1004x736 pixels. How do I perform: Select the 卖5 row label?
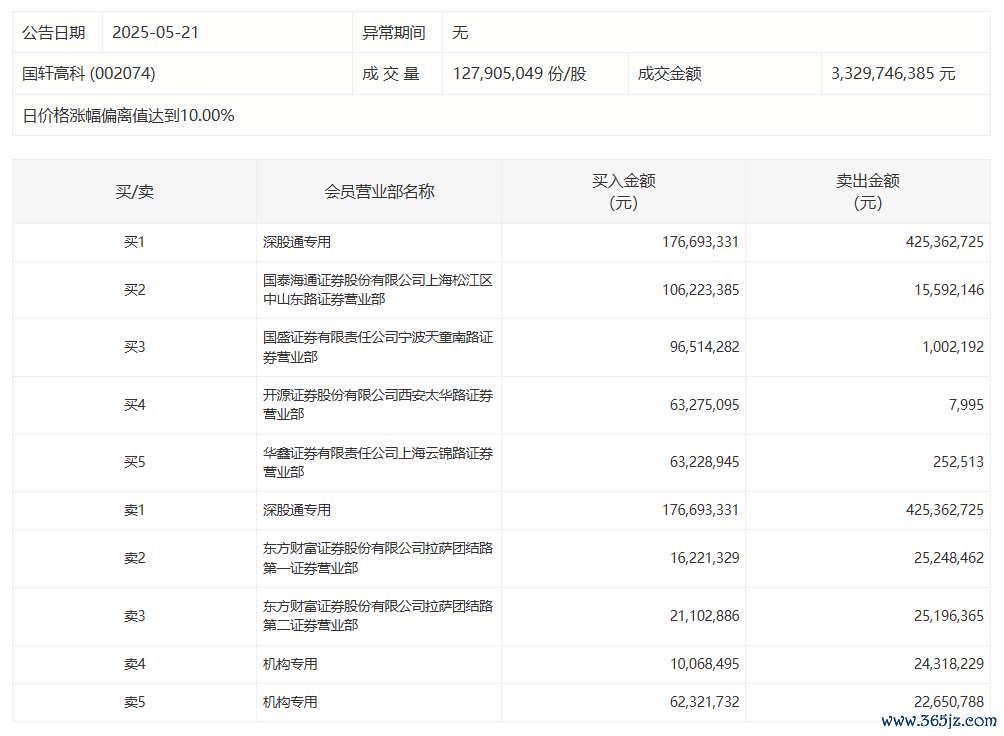[134, 702]
